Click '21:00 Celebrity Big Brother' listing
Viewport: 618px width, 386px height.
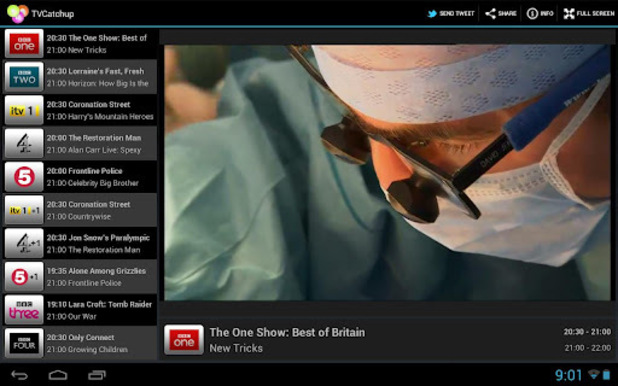(x=93, y=183)
